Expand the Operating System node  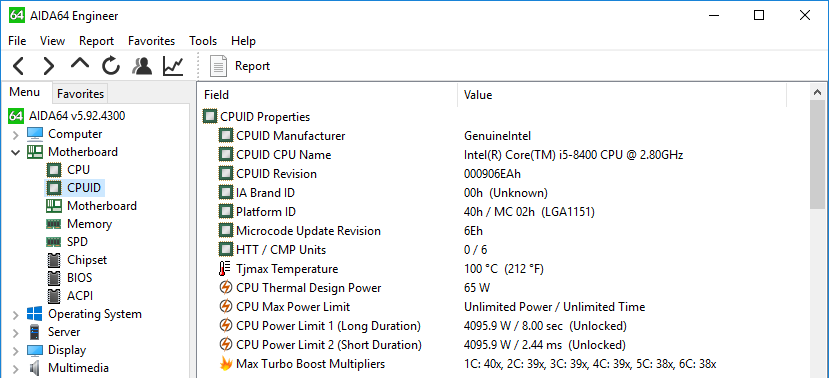(15, 315)
